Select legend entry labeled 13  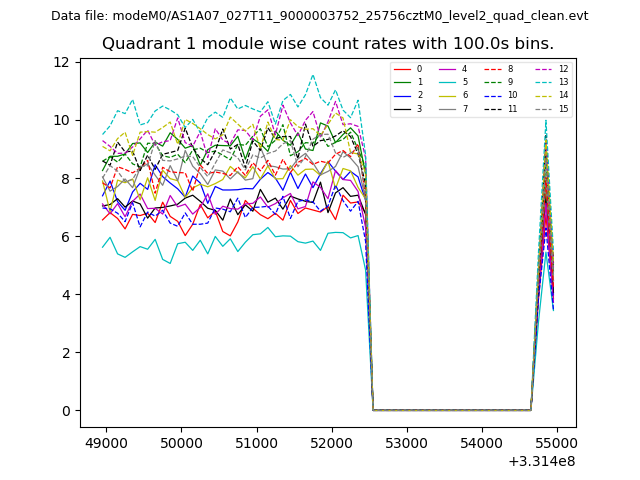point(563,82)
